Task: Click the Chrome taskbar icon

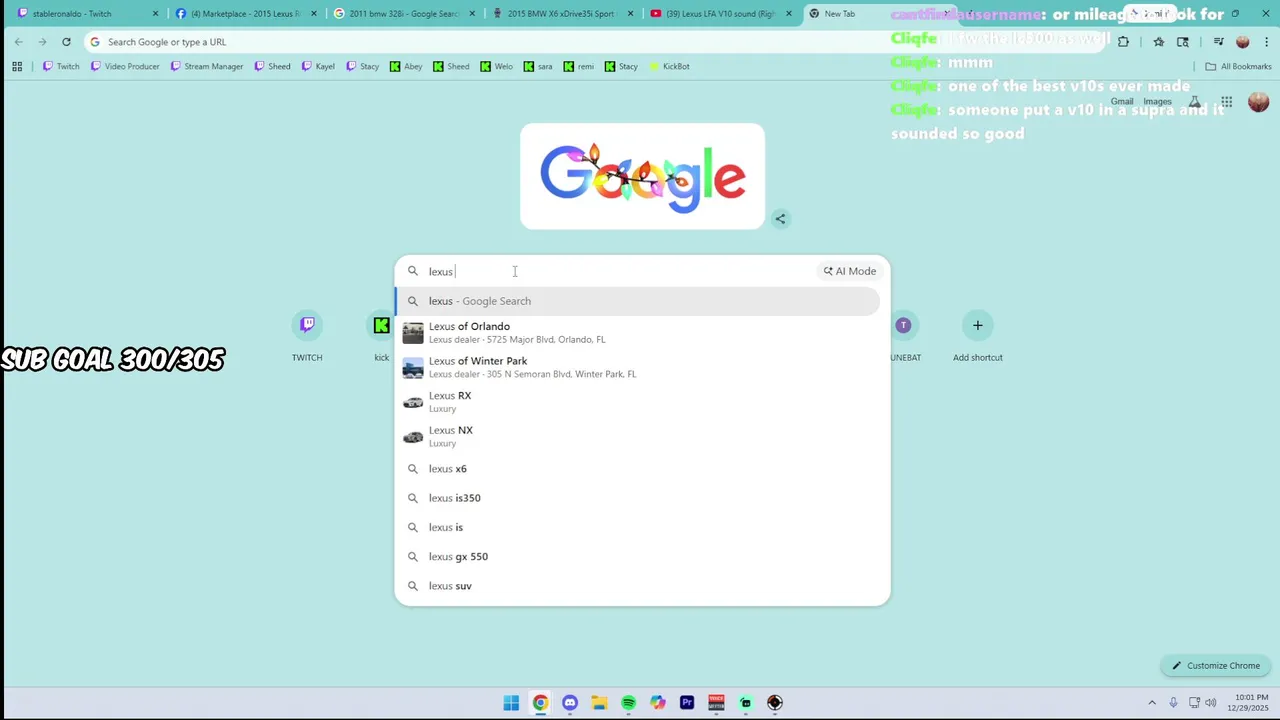Action: pyautogui.click(x=540, y=703)
